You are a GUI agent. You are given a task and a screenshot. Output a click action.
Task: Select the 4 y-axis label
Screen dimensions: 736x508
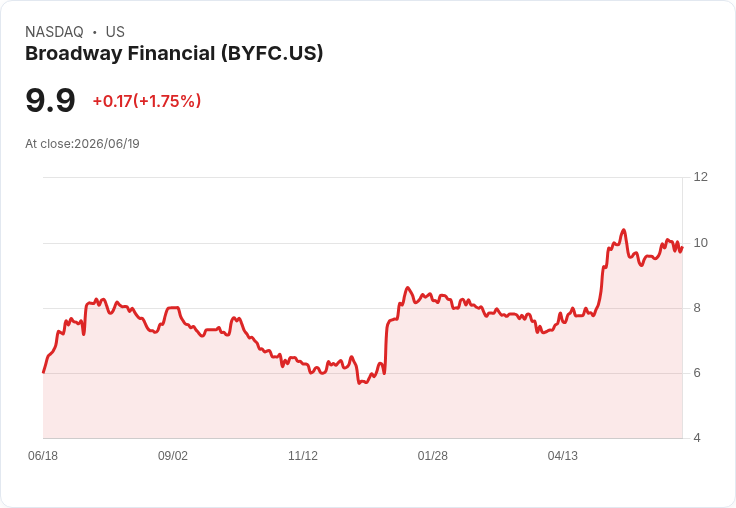[697, 438]
